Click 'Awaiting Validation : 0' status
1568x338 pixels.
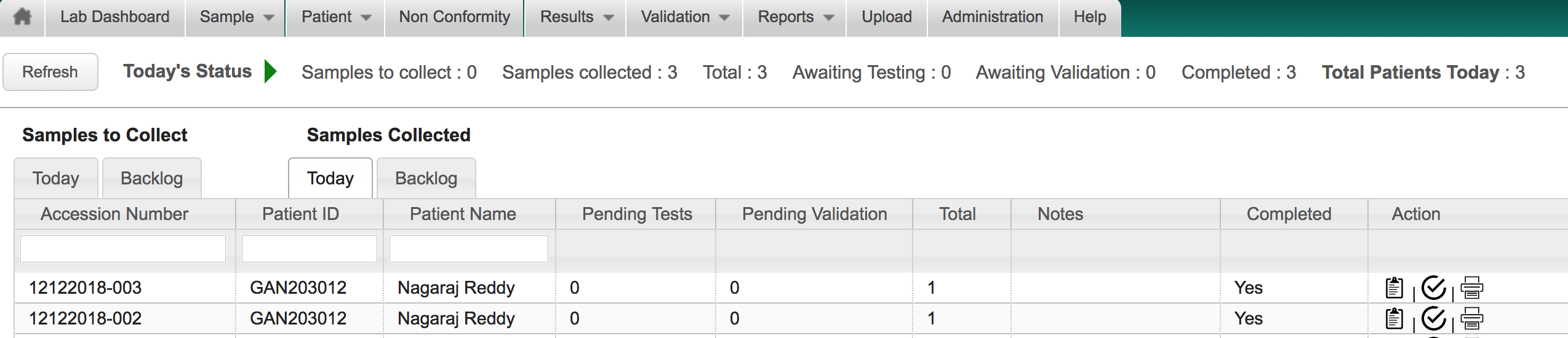pyautogui.click(x=1066, y=73)
